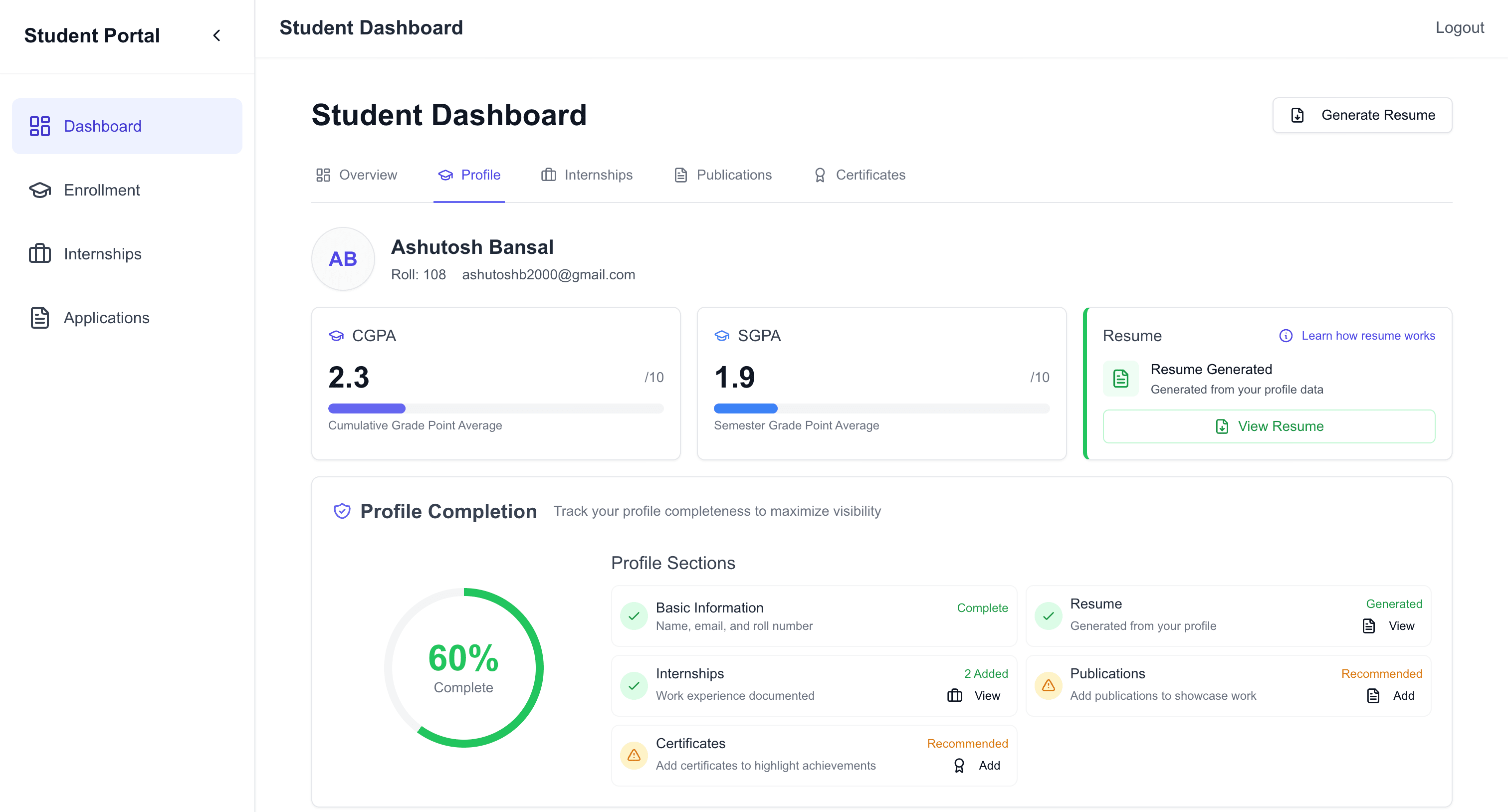
Task: Collapse the Student Portal sidebar
Action: tap(216, 35)
